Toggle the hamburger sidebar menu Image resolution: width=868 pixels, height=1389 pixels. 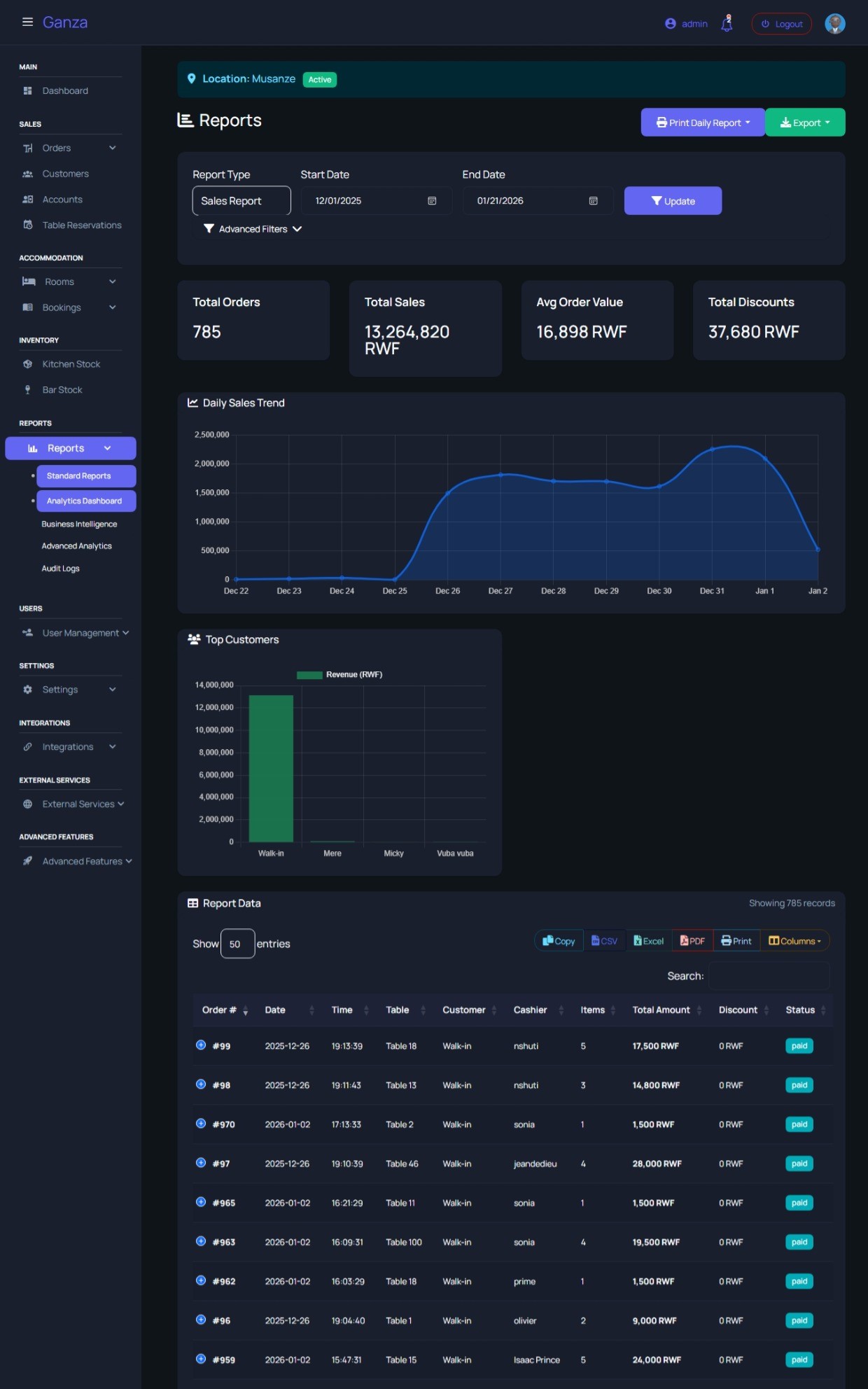(x=27, y=22)
